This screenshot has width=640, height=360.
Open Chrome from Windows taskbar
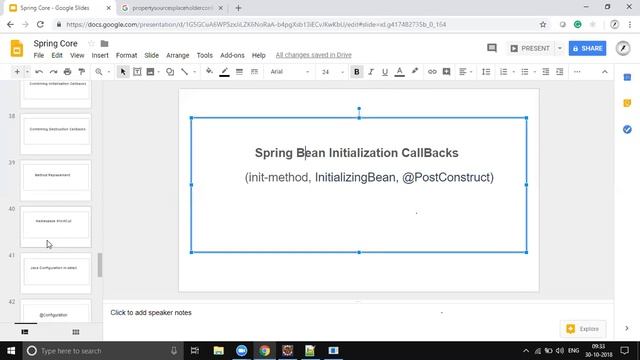click(x=264, y=351)
